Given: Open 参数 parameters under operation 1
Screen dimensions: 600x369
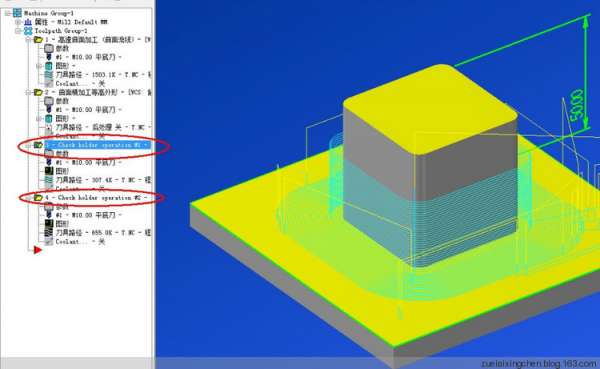Looking at the screenshot, I should (x=62, y=49).
